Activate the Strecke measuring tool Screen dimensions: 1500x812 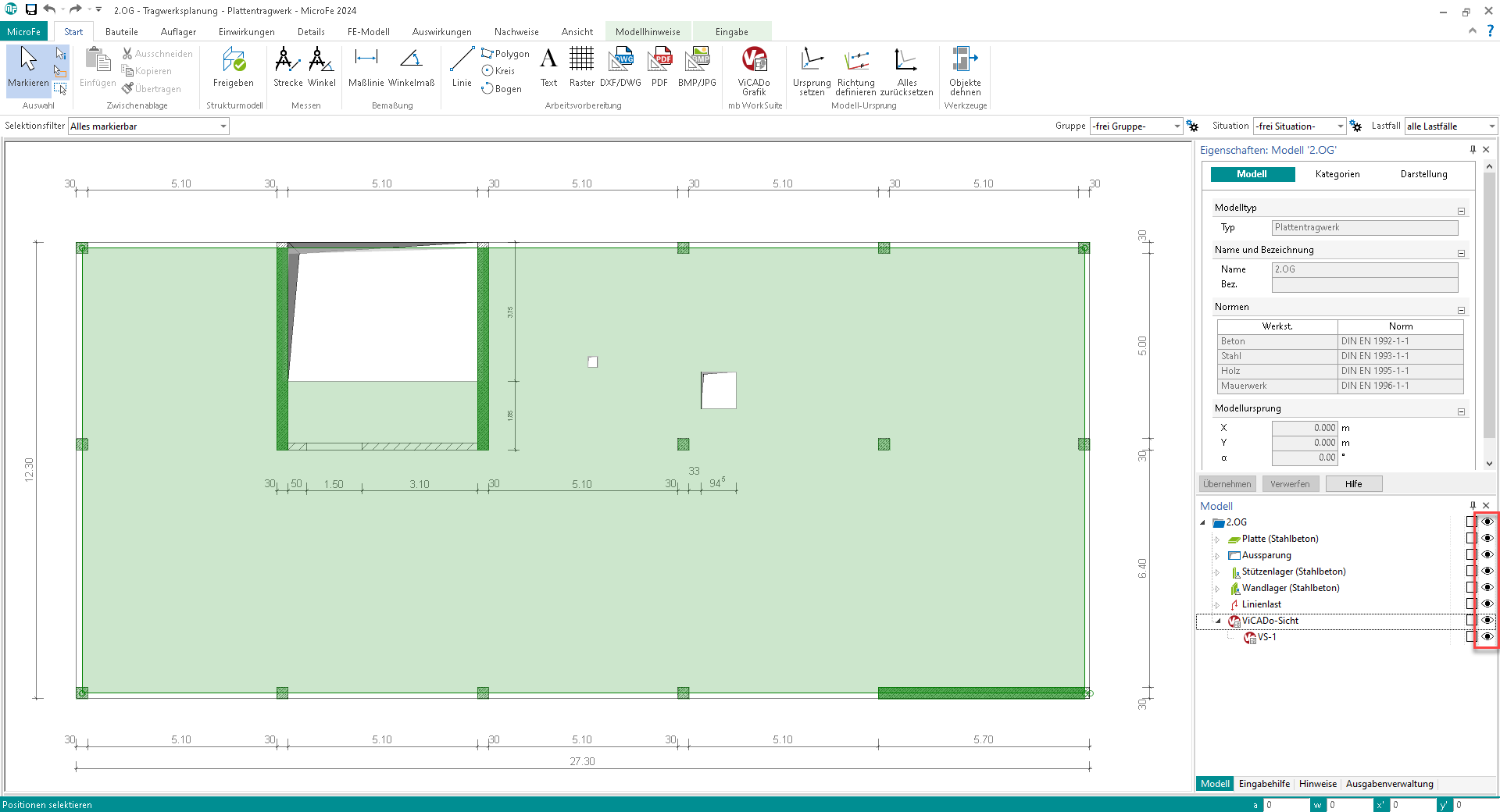click(x=287, y=67)
